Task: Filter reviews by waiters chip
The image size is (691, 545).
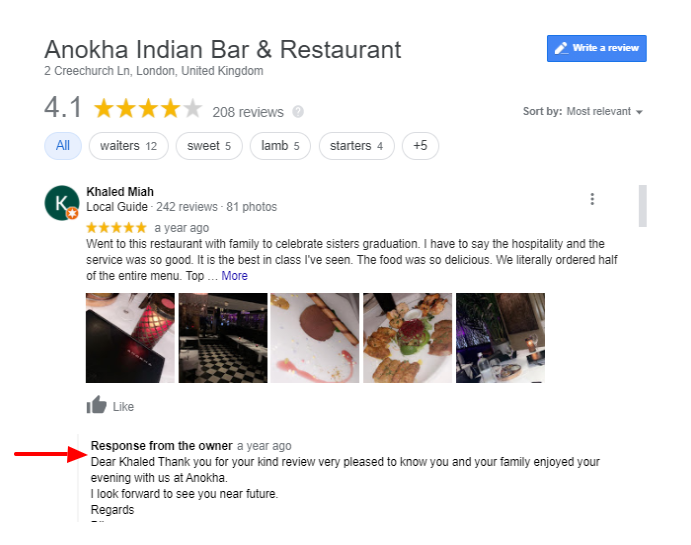Action: click(128, 146)
